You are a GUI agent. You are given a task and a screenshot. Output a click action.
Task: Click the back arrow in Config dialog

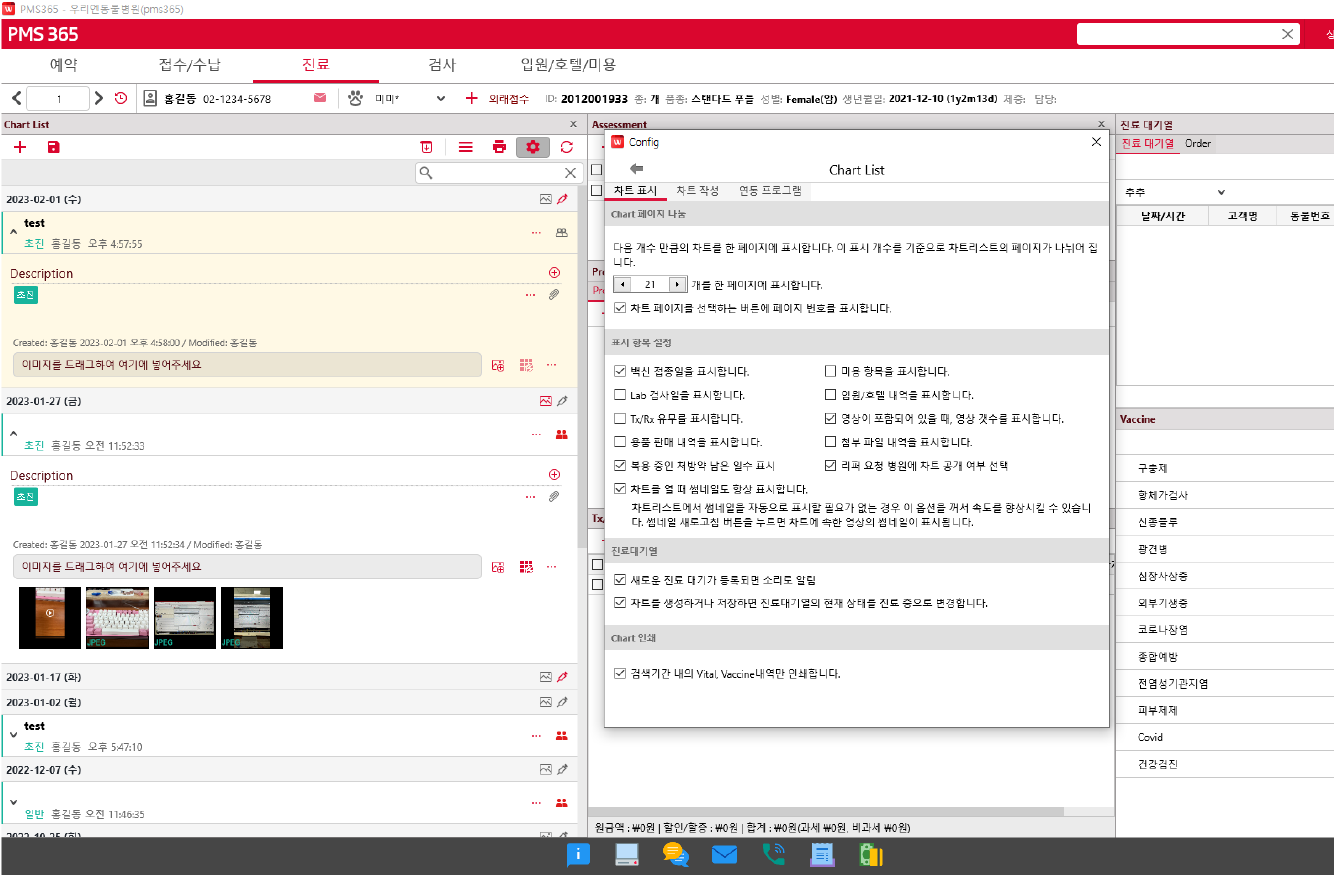coord(637,169)
